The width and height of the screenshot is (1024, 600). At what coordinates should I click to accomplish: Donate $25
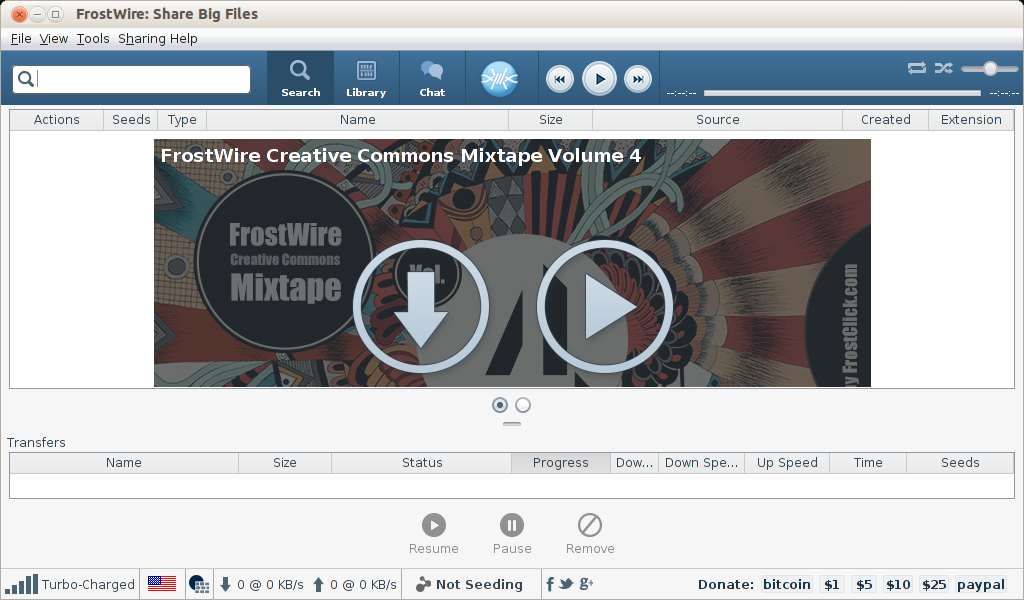(x=934, y=584)
